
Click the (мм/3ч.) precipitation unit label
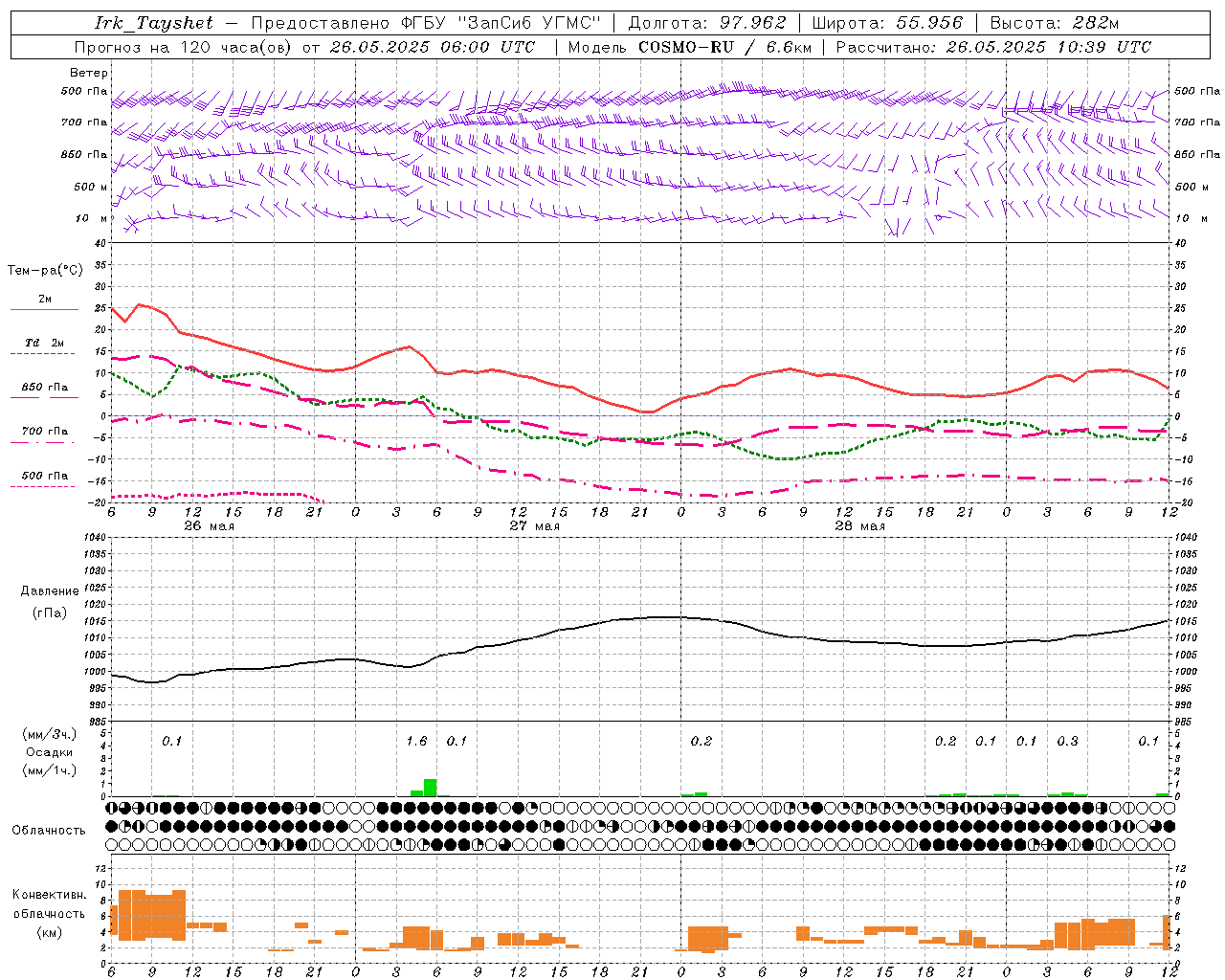pyautogui.click(x=50, y=735)
